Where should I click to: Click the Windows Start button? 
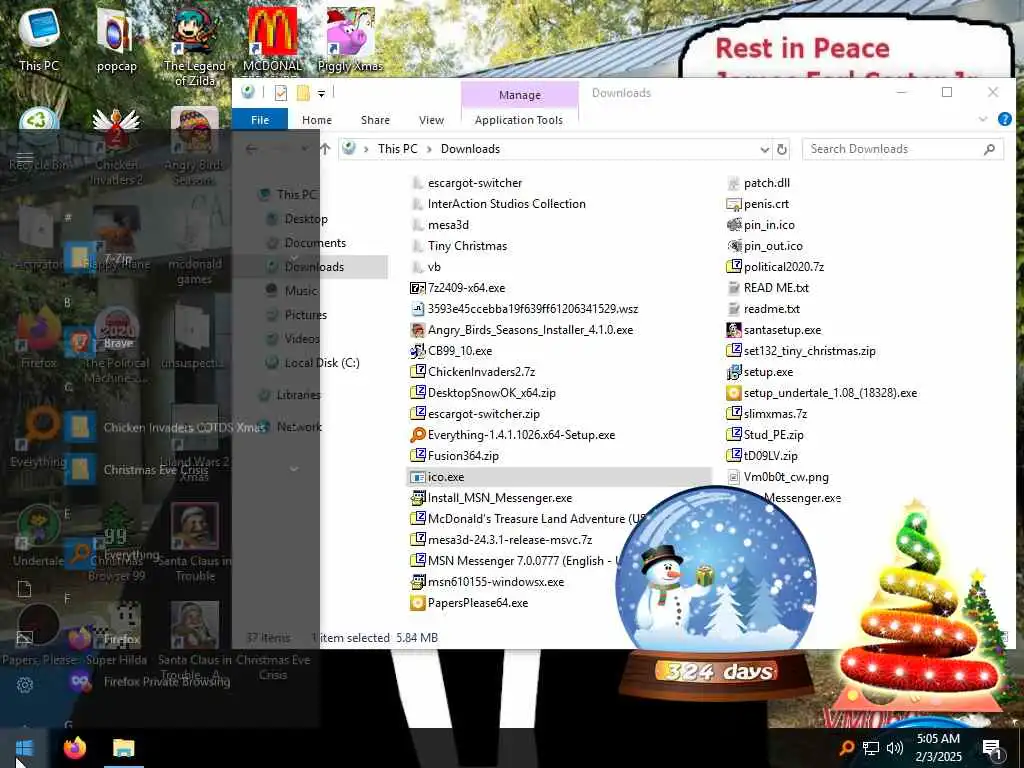click(24, 748)
